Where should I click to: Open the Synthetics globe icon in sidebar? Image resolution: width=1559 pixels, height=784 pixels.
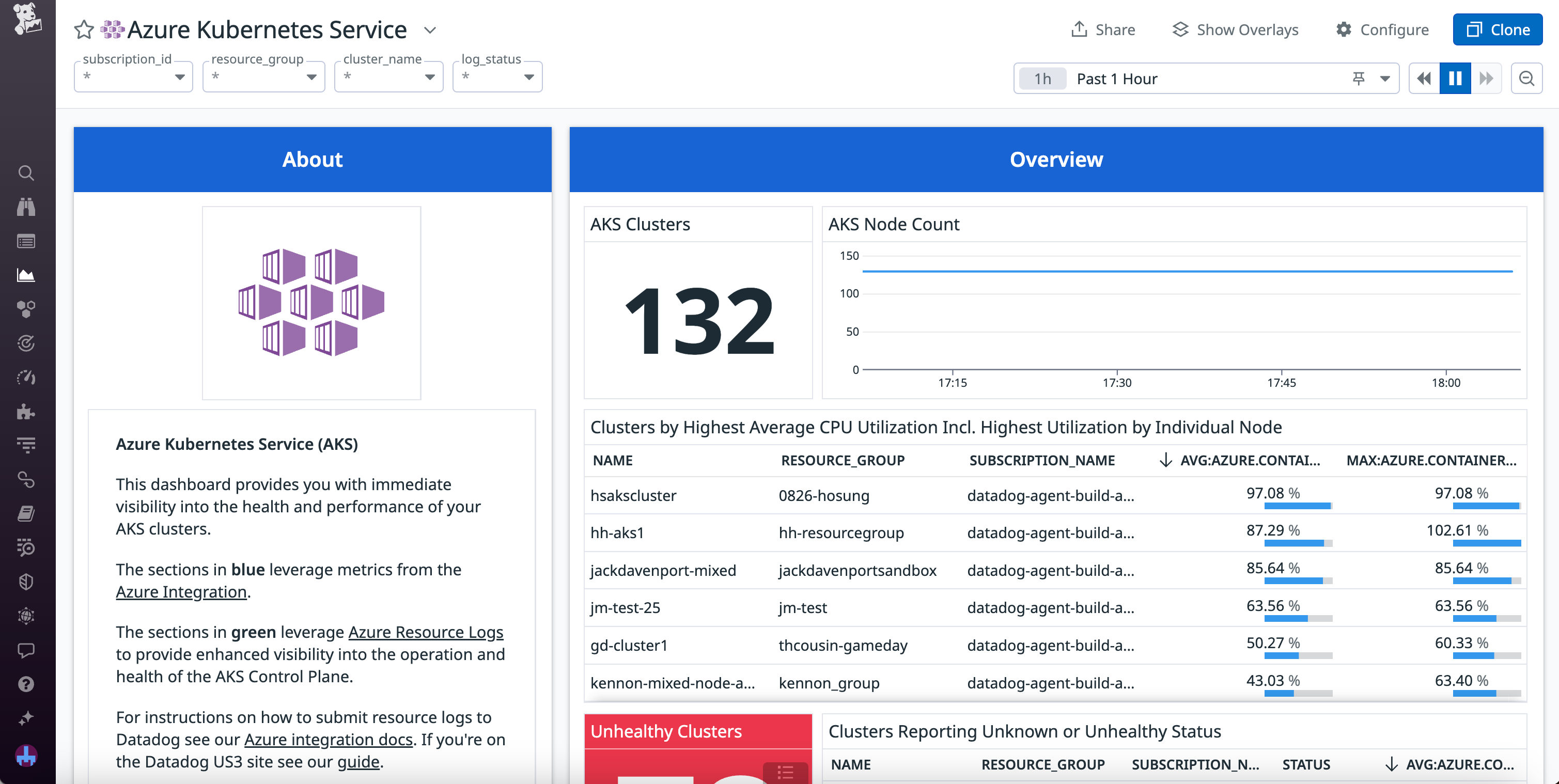pos(27,617)
